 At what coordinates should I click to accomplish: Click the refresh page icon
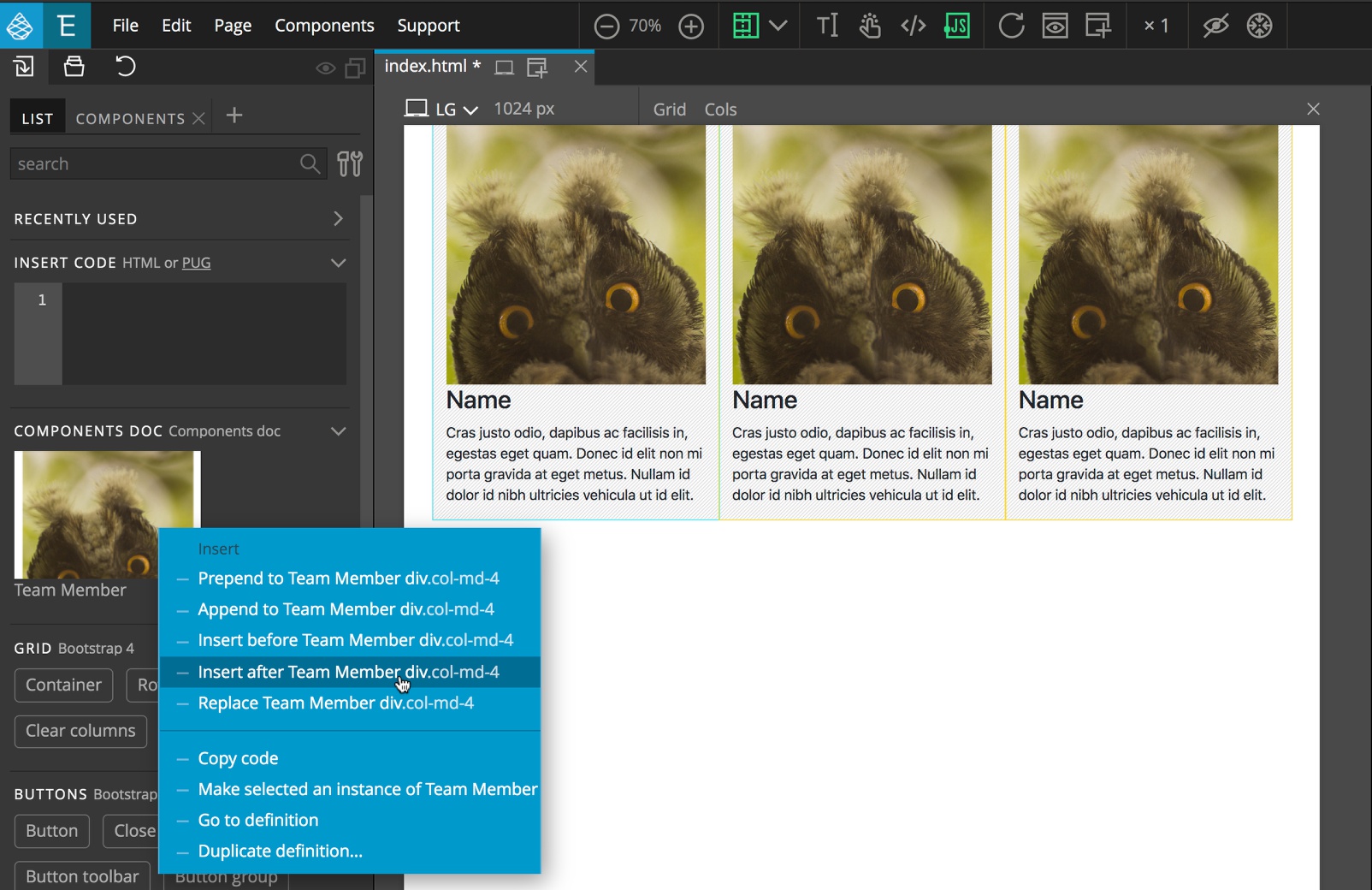[1011, 26]
